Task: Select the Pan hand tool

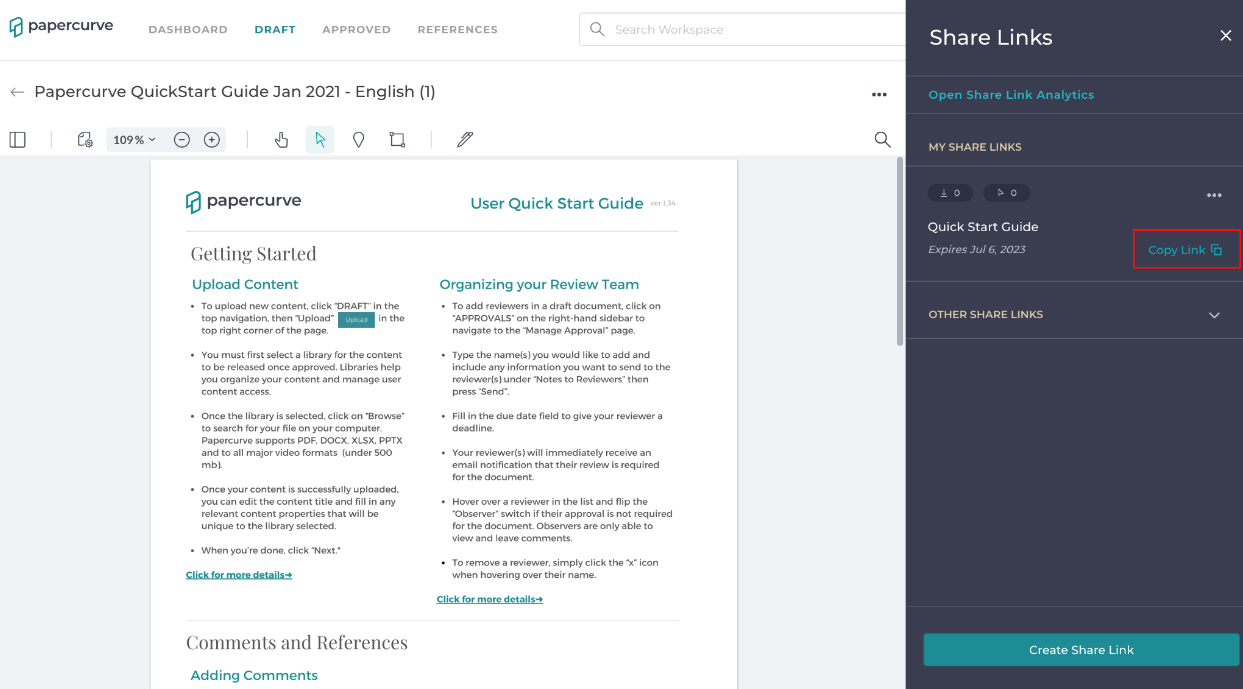Action: [x=282, y=140]
